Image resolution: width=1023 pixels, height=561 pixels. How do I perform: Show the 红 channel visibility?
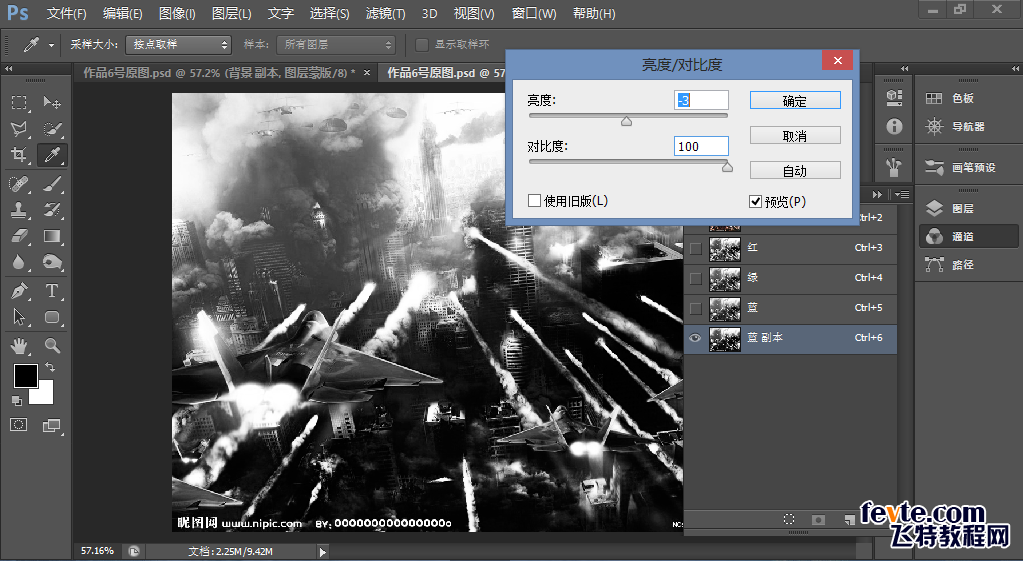[695, 248]
